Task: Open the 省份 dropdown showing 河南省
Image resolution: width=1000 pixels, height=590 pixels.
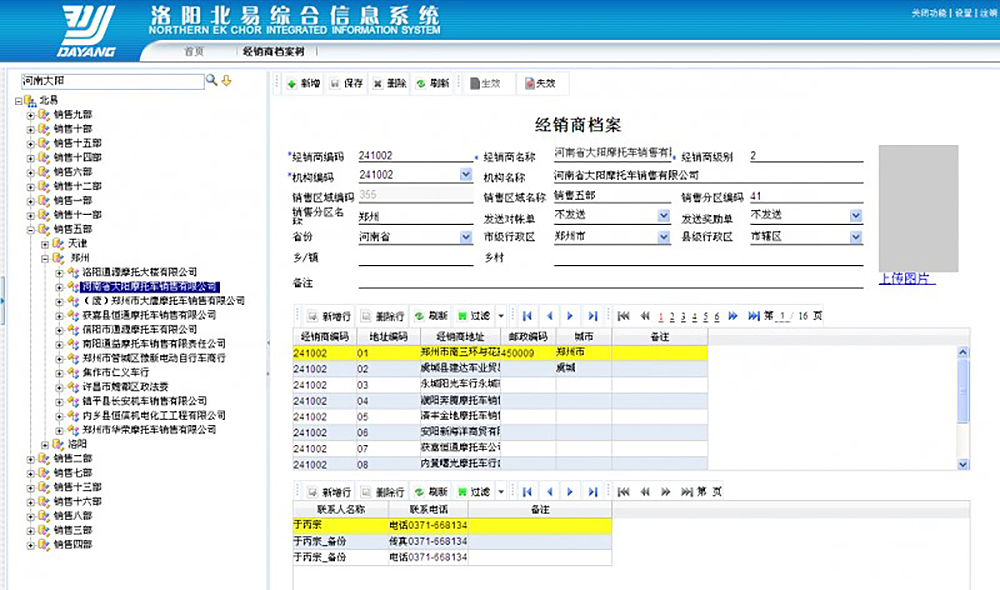Action: [x=466, y=237]
